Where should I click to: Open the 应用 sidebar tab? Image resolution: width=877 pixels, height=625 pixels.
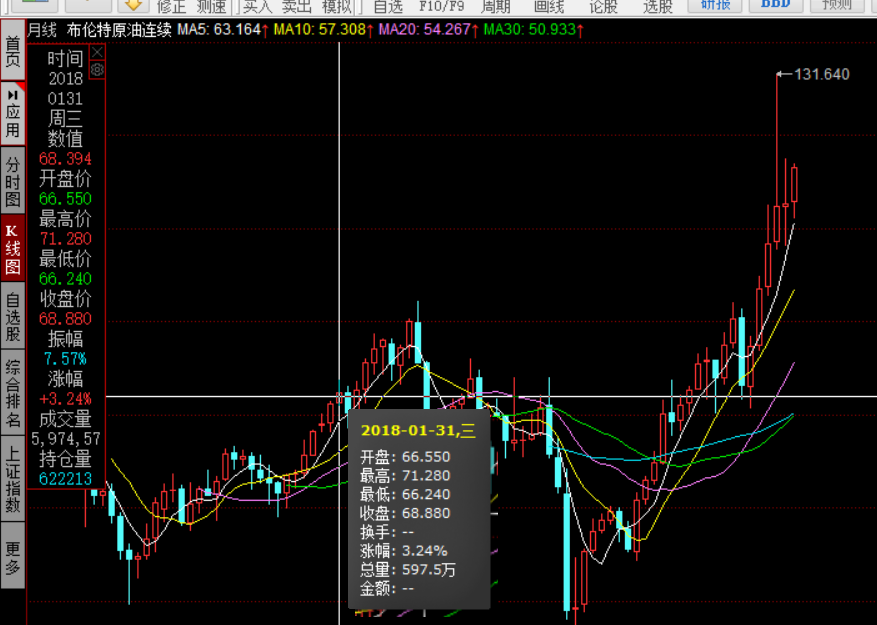[12, 112]
